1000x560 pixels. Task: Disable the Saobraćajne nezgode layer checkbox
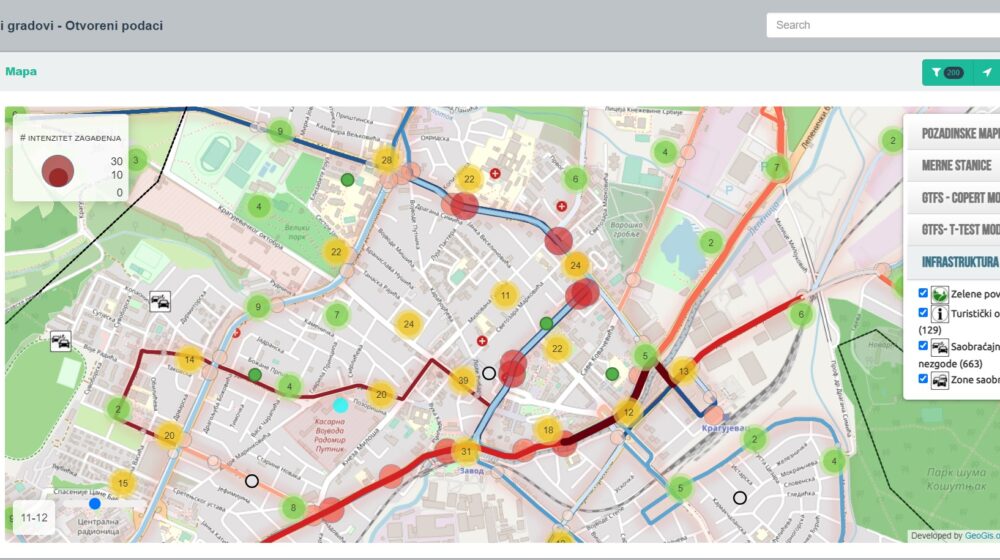point(923,346)
